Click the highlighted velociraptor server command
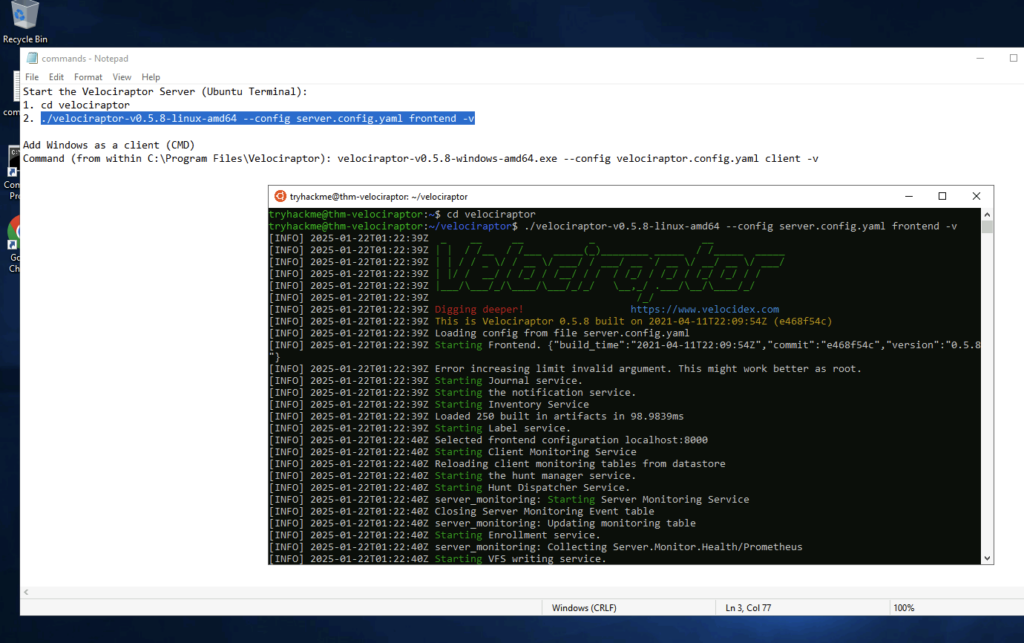Screen dimensions: 1024x643 [257, 118]
